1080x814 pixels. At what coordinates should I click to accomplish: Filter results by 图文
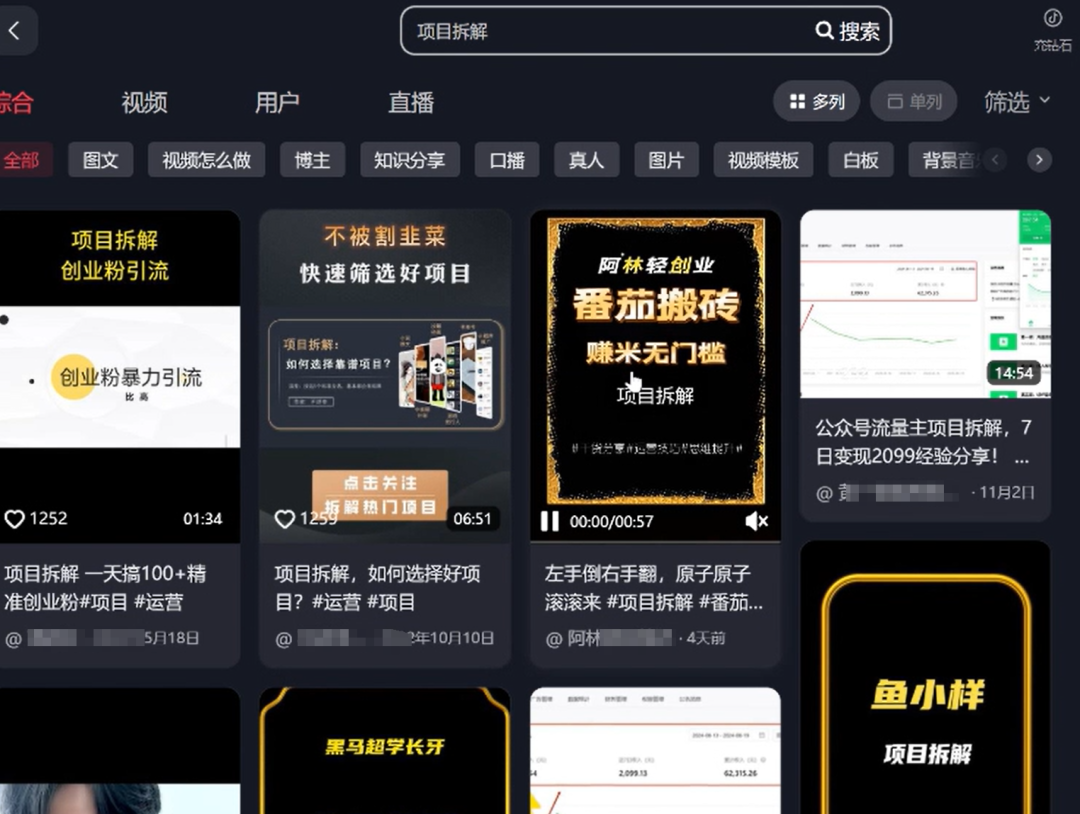[x=101, y=160]
